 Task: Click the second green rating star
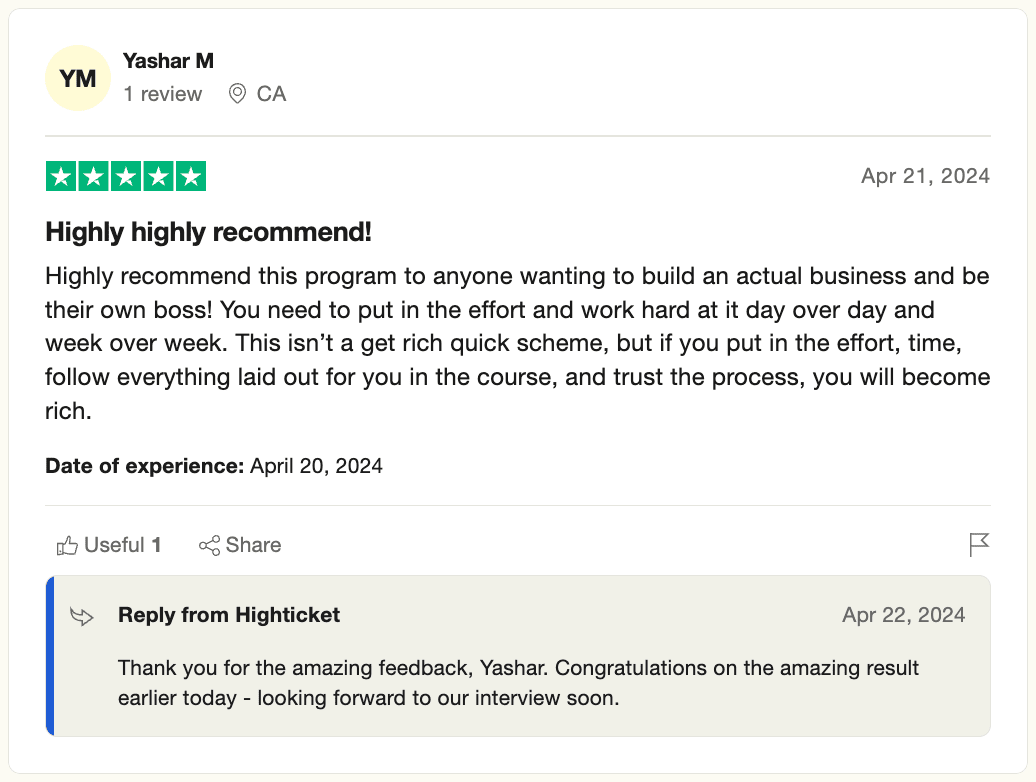(x=94, y=177)
